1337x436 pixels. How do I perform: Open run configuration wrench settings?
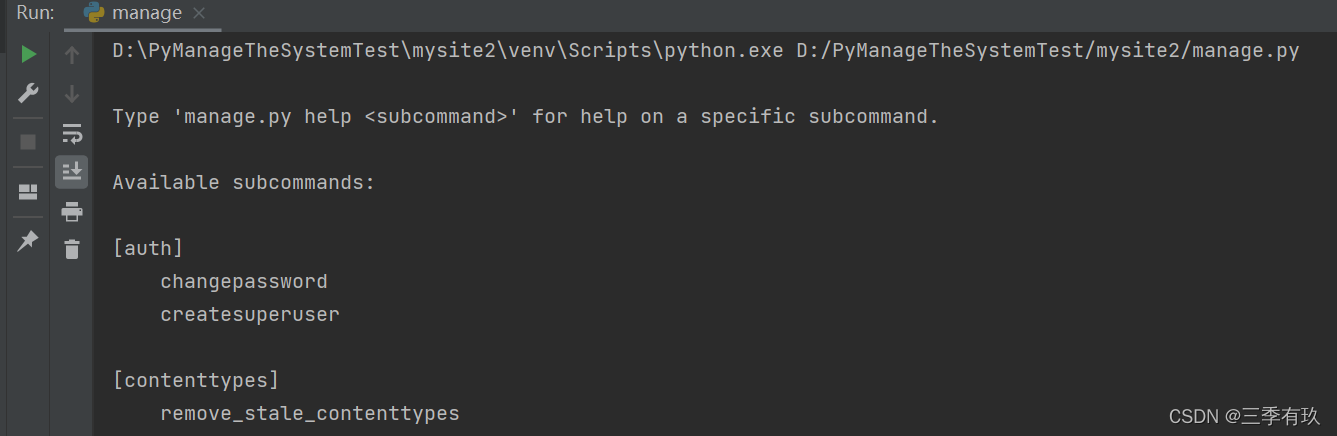coord(29,94)
